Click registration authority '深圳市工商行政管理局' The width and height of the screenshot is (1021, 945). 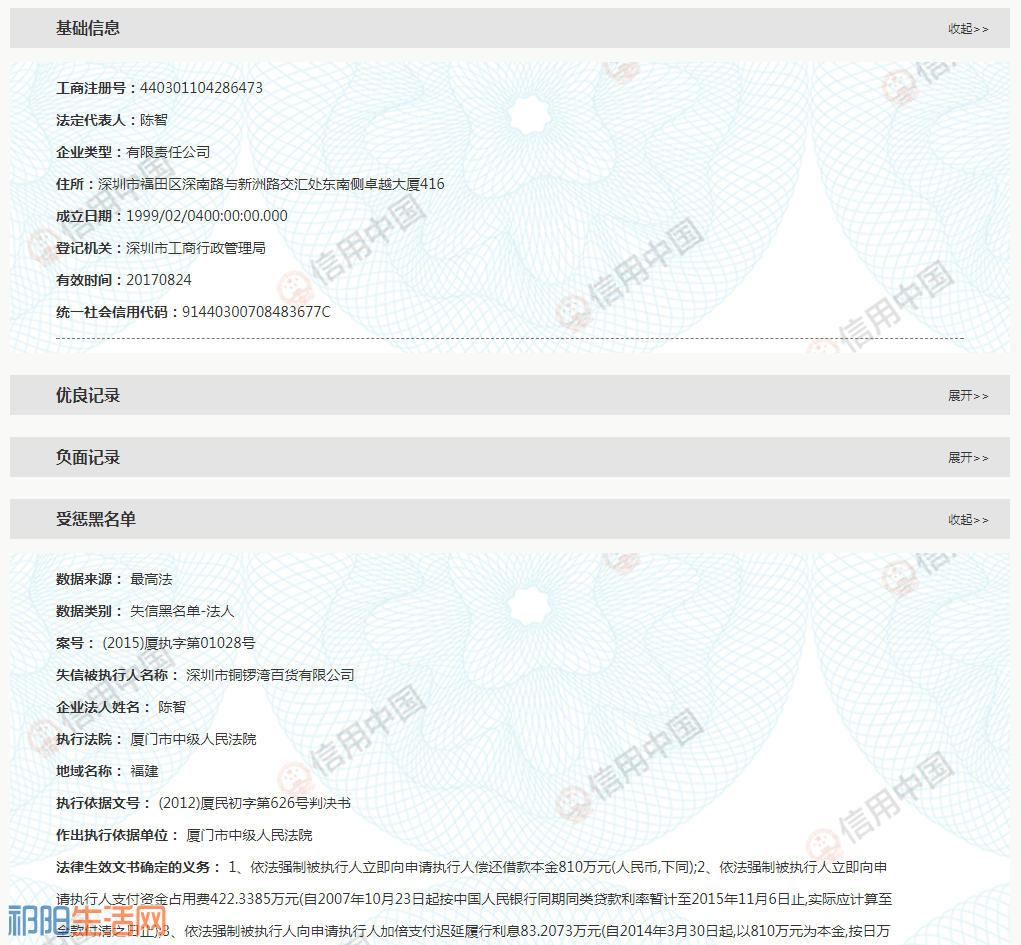pos(196,247)
